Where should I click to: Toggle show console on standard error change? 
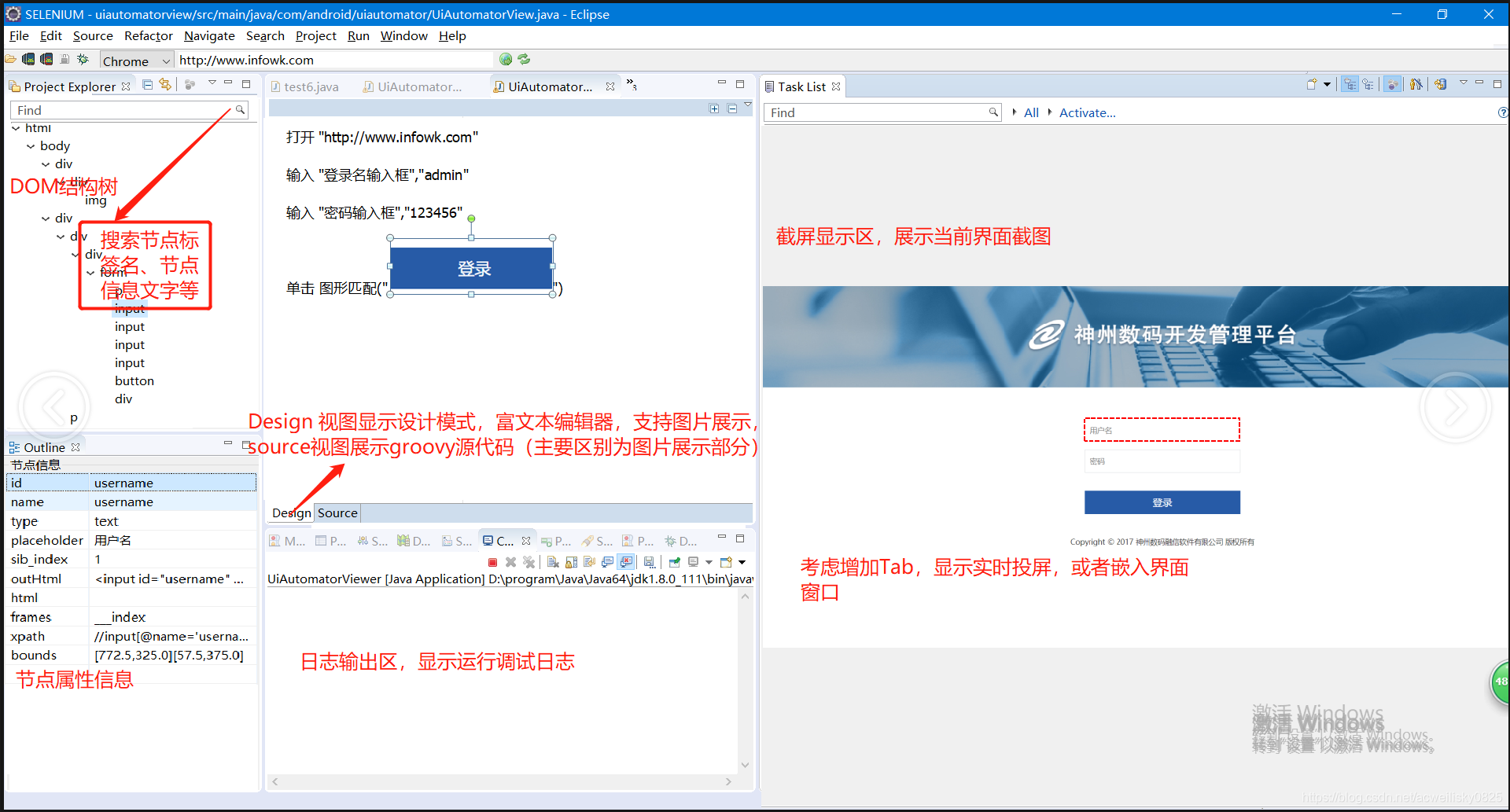[626, 562]
